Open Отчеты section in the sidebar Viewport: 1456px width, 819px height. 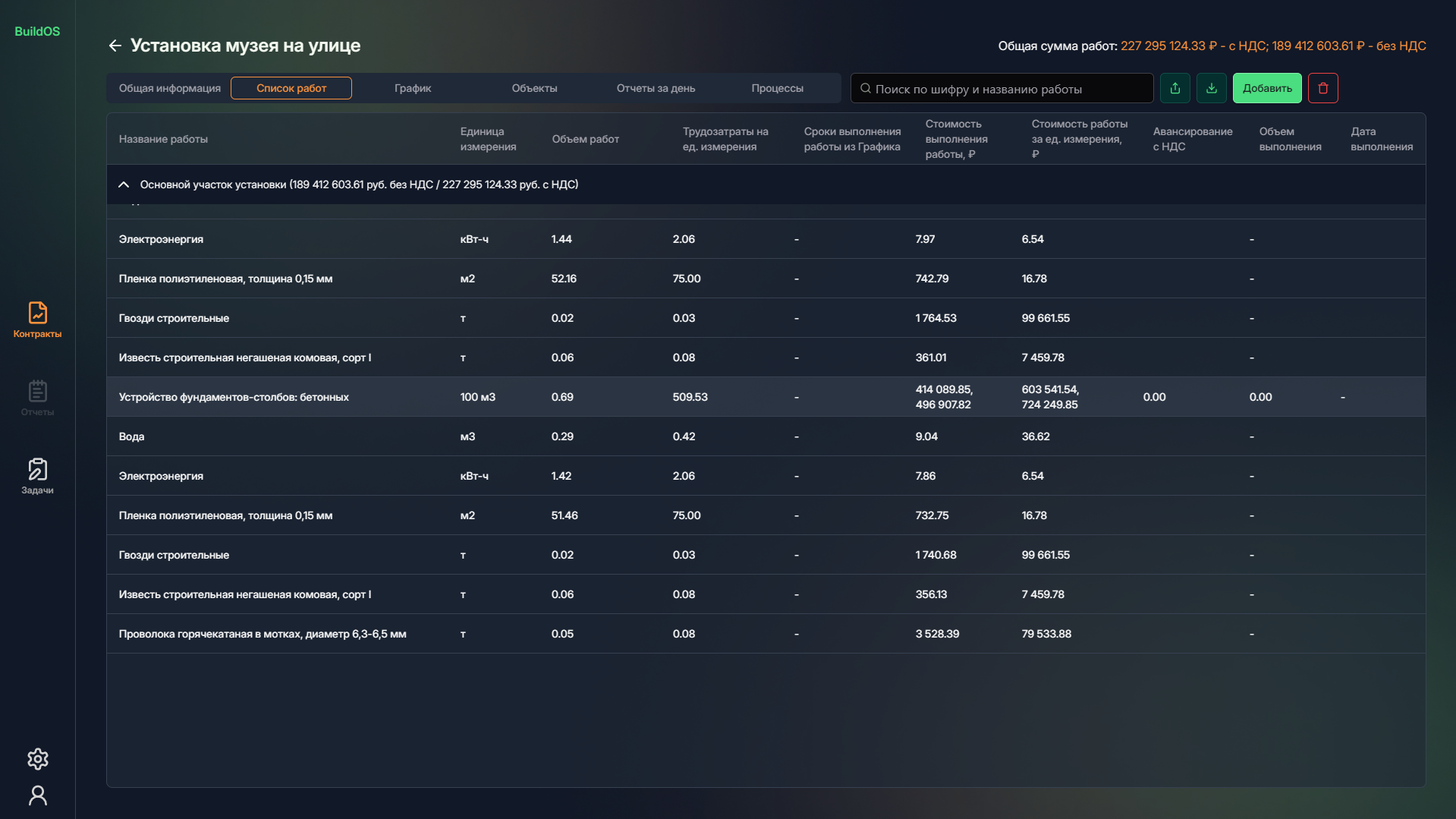37,398
